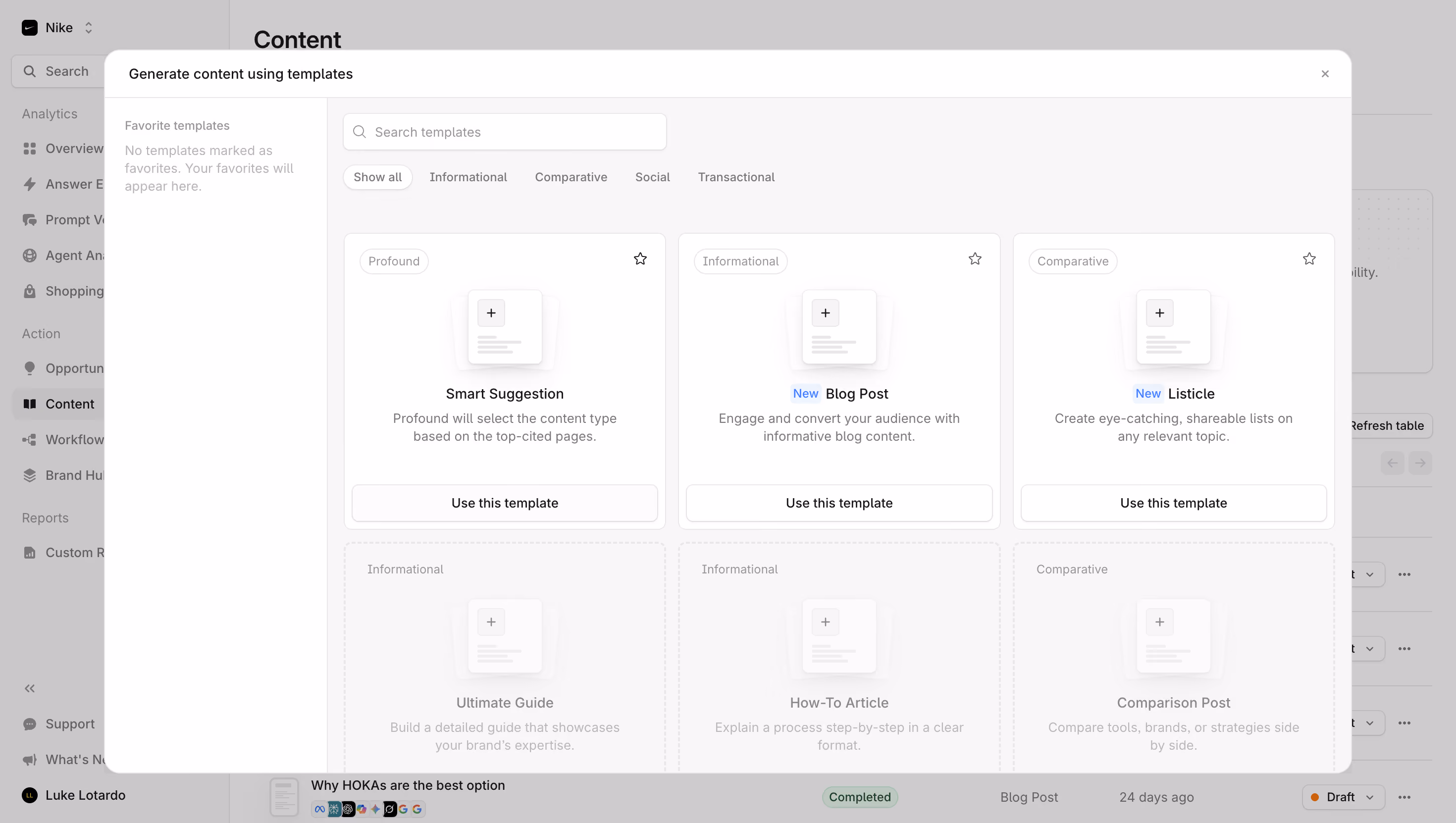Use the Listicle template
Image resolution: width=1456 pixels, height=823 pixels.
1173,503
